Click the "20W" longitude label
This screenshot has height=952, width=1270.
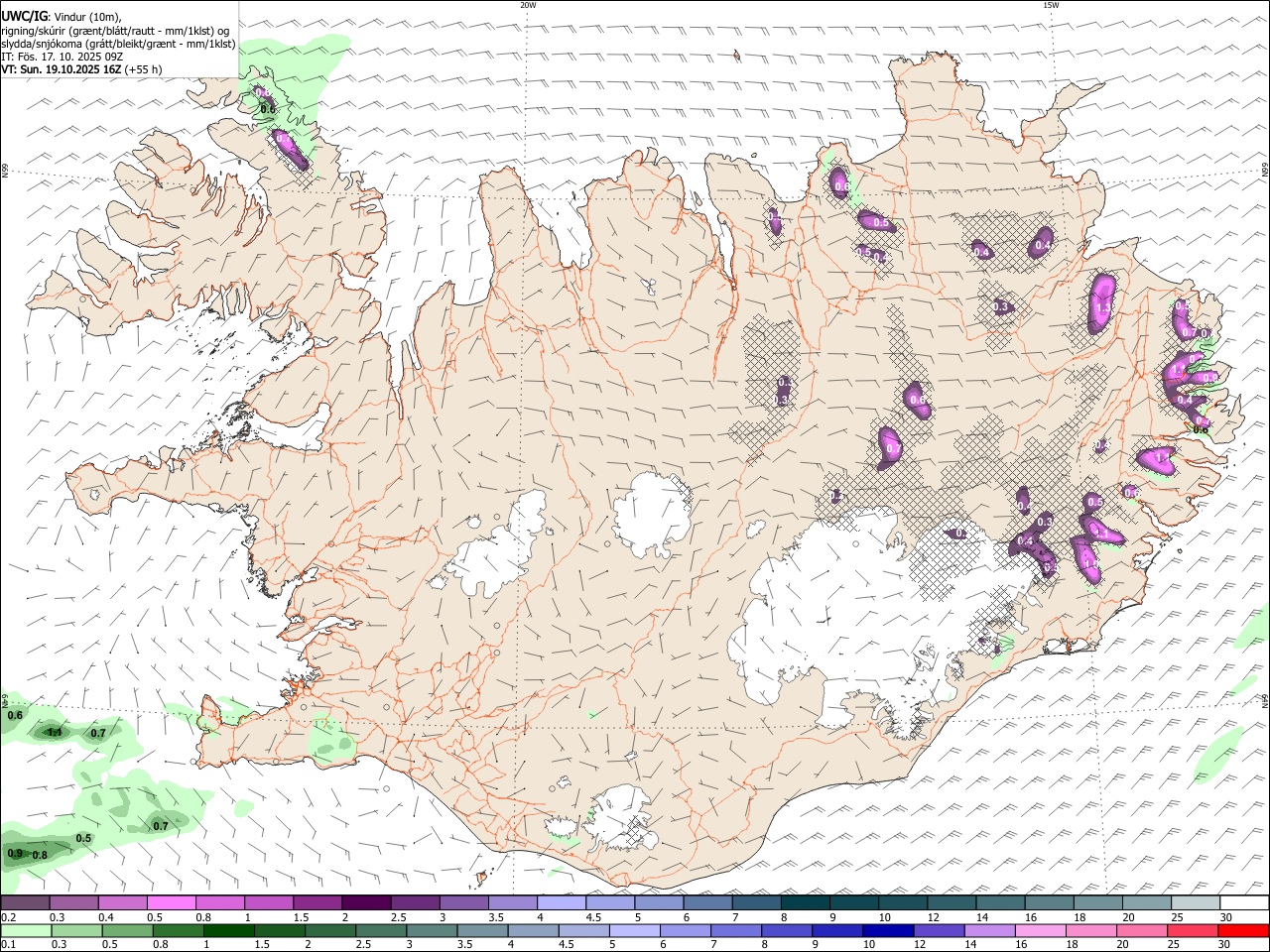528,5
